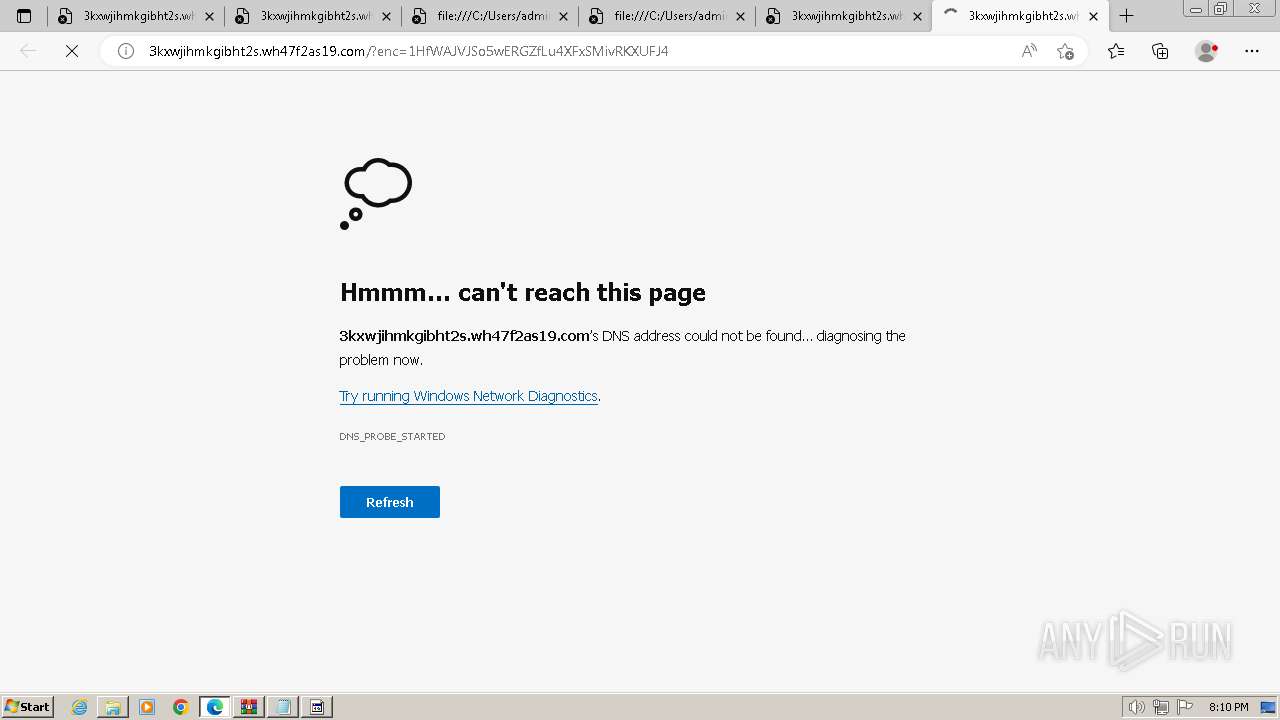The height and width of the screenshot is (720, 1280).
Task: Switch to the first 3kxwjihmkgibht2s tab
Action: click(136, 16)
